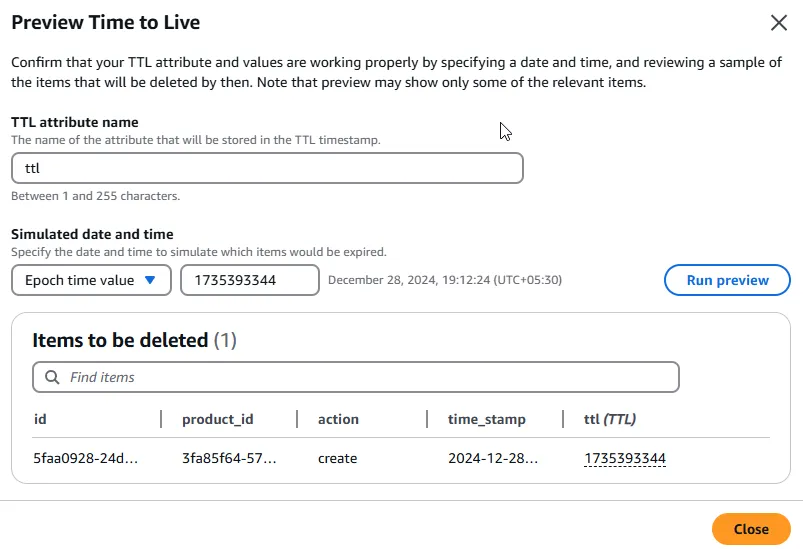Click the divider between action and time_stamp
This screenshot has width=803, height=549.
point(427,419)
